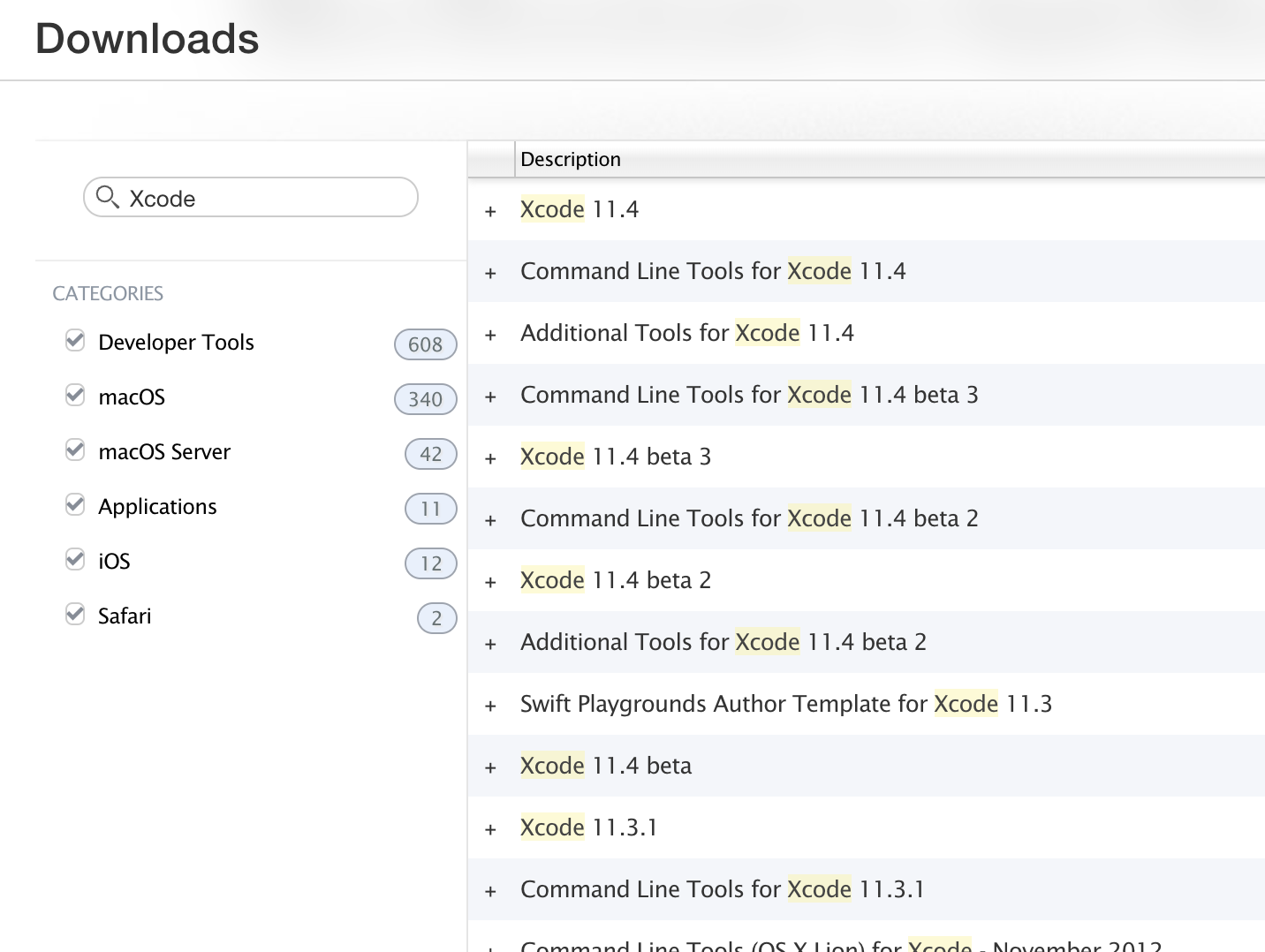The height and width of the screenshot is (952, 1265).
Task: Click the Applications category label
Action: 157,507
